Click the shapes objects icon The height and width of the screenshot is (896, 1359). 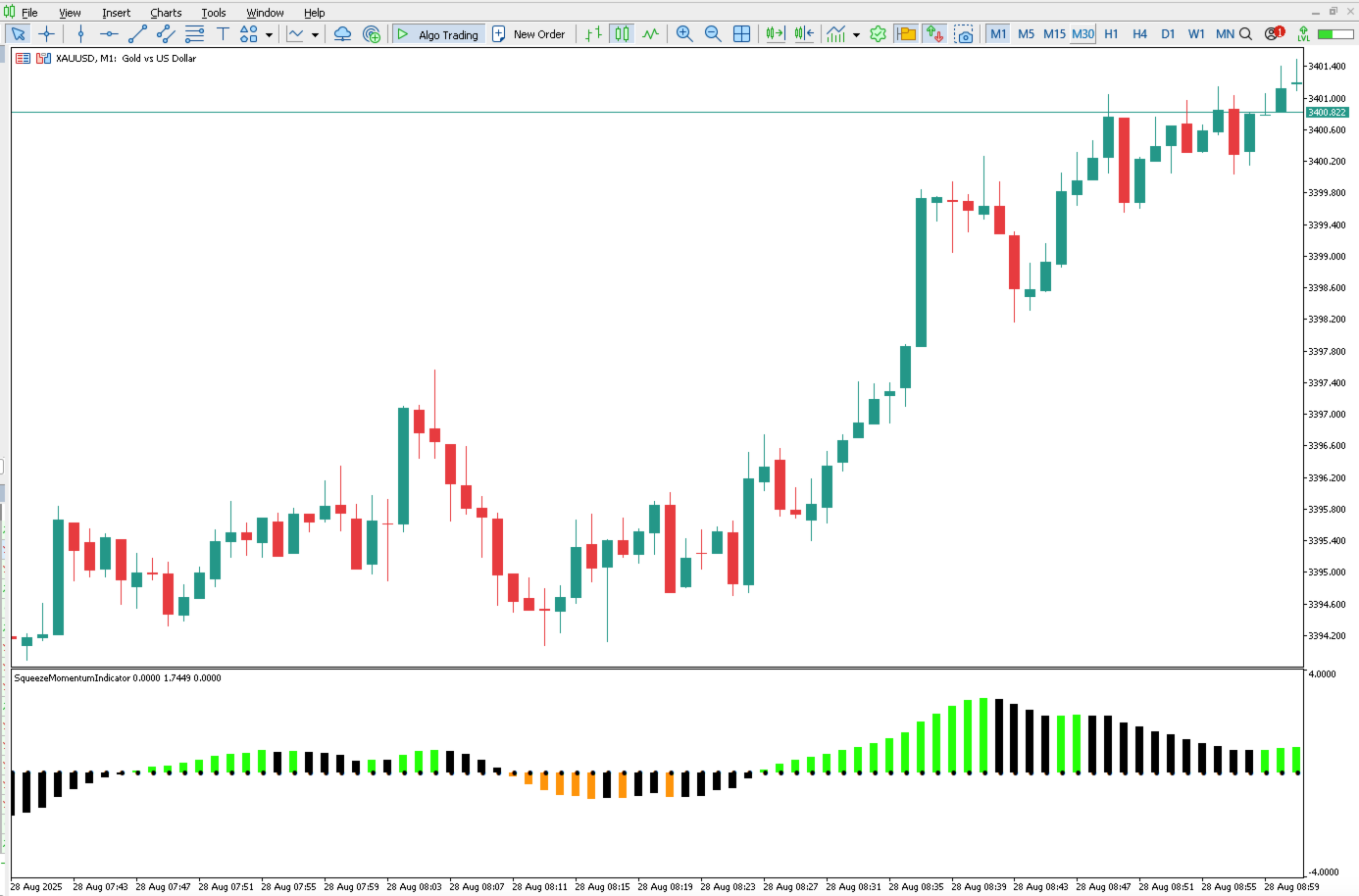click(x=249, y=34)
